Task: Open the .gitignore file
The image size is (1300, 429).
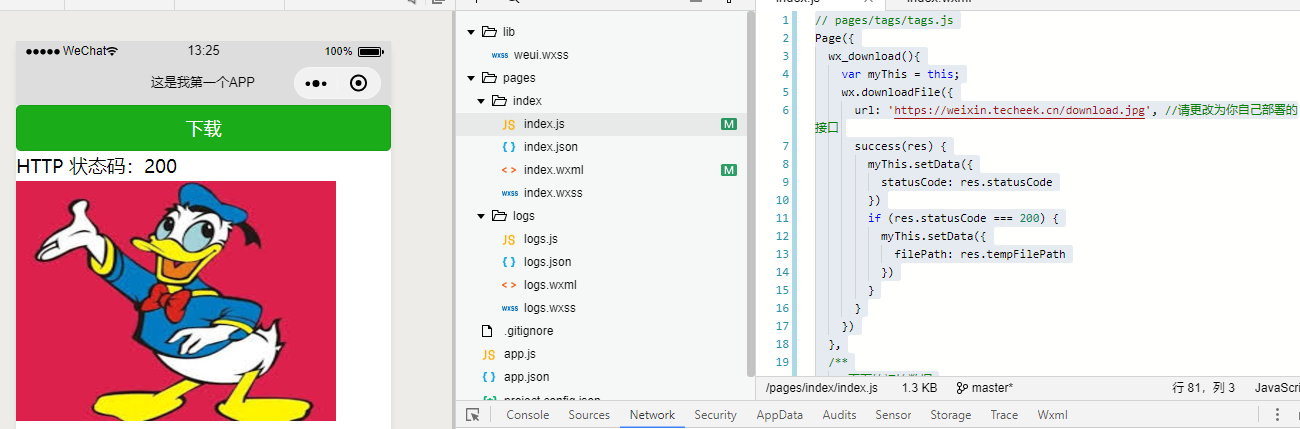Action: (528, 331)
